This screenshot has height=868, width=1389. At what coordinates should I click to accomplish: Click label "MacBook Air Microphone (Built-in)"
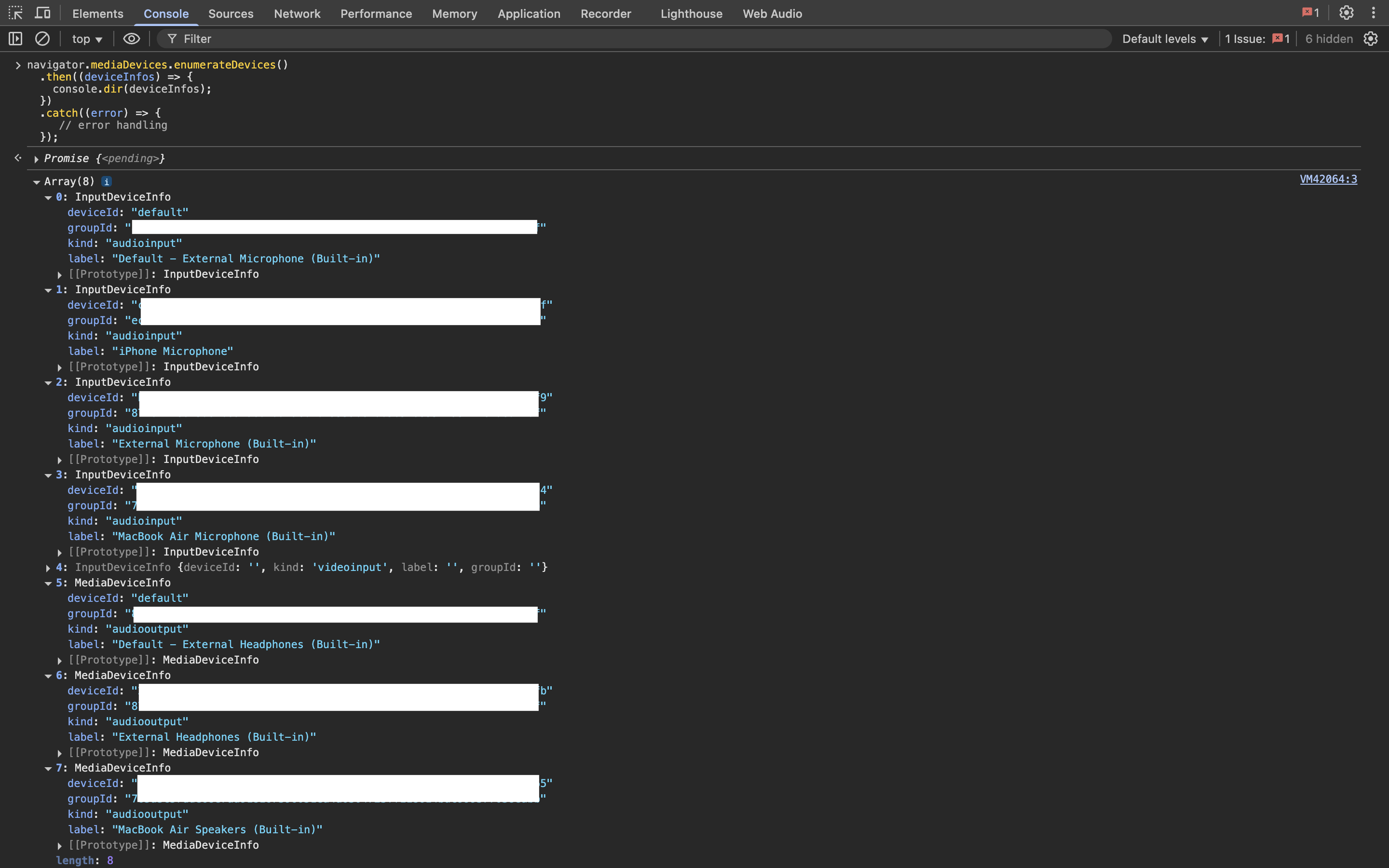[223, 537]
